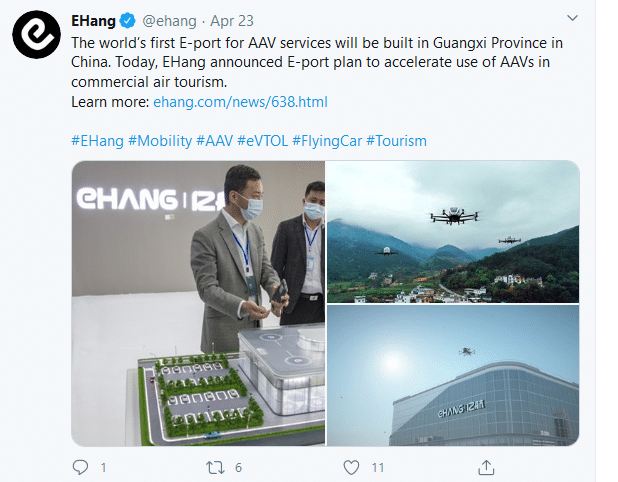This screenshot has width=618, height=482.
Task: Click the #EHang hashtag
Action: tap(97, 141)
